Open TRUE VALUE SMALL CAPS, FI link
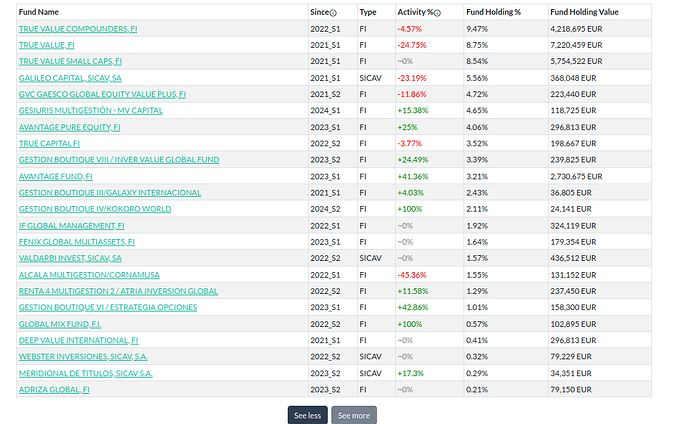 [x=70, y=62]
